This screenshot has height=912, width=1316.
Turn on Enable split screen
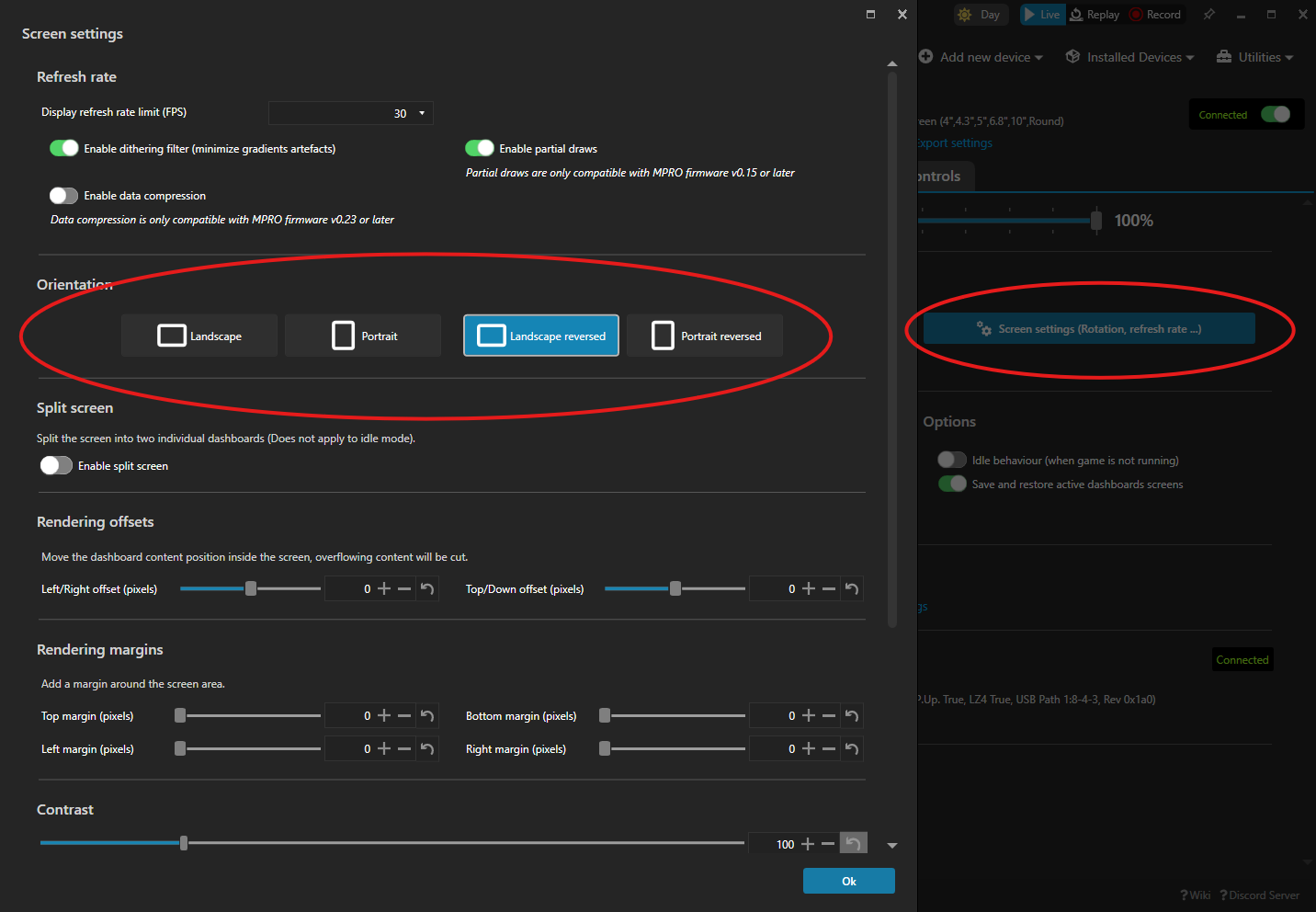[56, 466]
